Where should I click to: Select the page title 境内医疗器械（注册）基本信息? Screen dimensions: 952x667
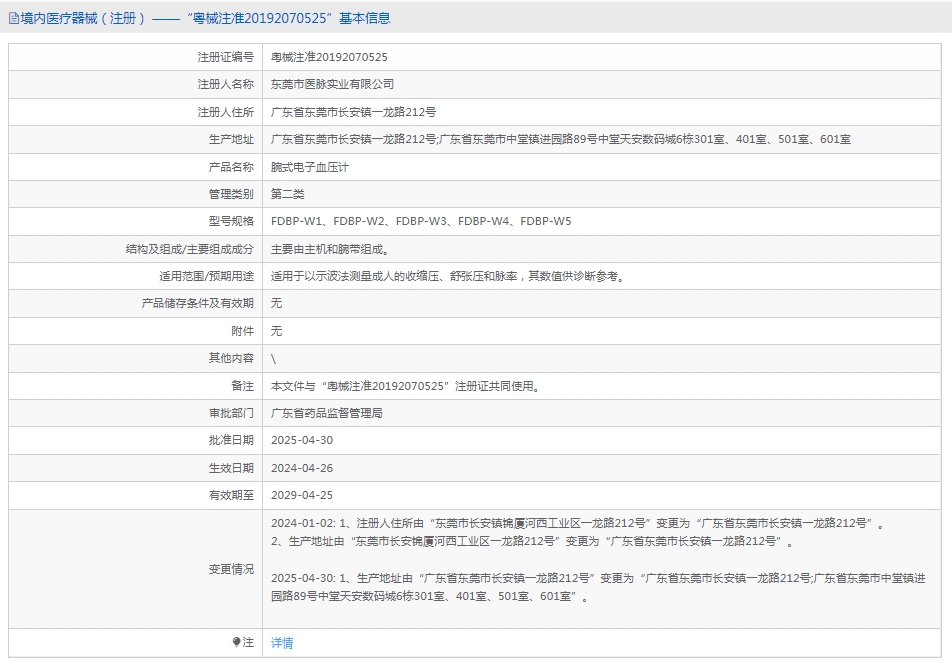pos(205,19)
